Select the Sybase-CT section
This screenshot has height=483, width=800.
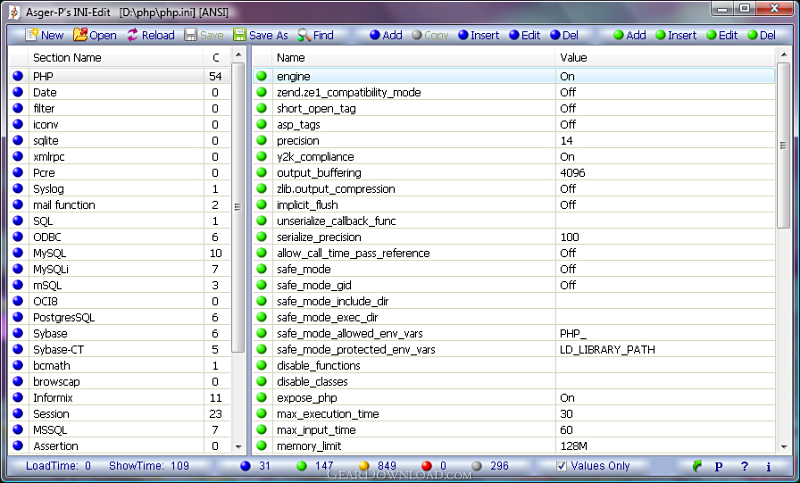[119, 349]
